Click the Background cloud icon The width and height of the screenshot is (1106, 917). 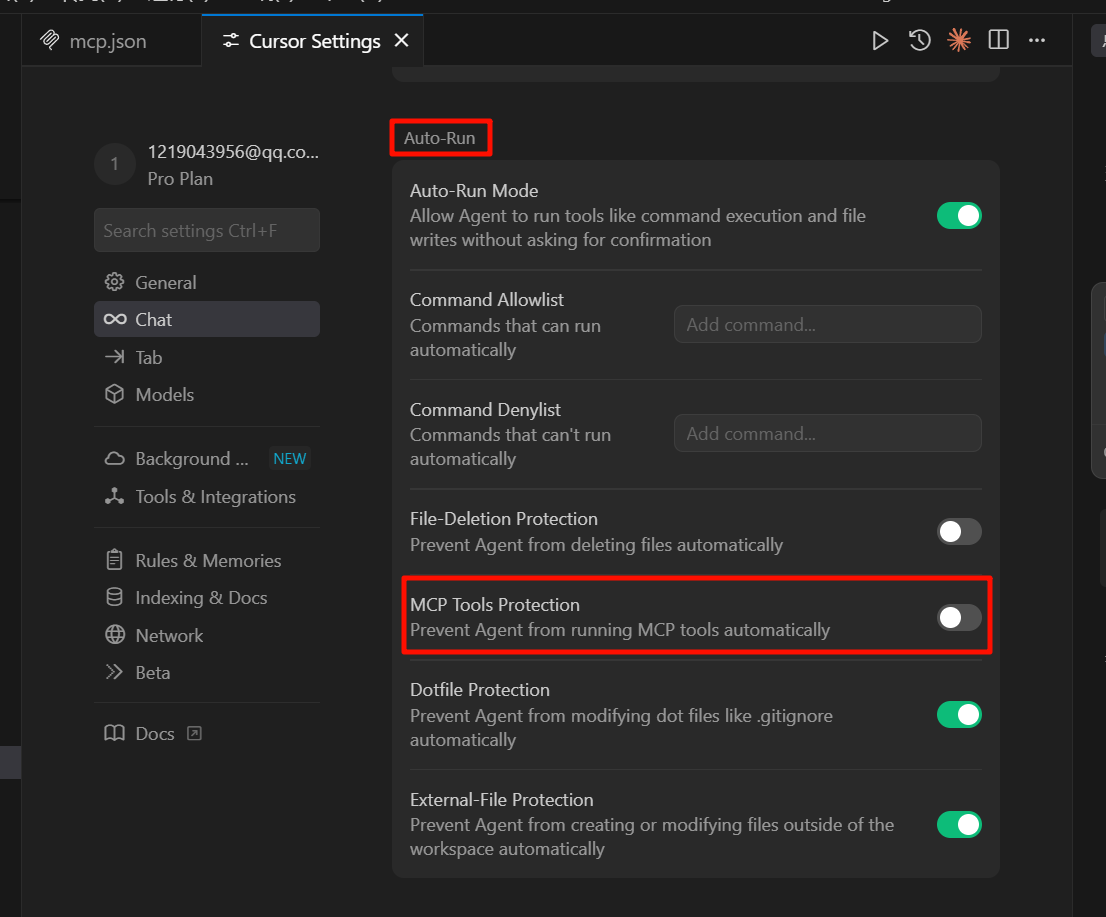pos(114,458)
